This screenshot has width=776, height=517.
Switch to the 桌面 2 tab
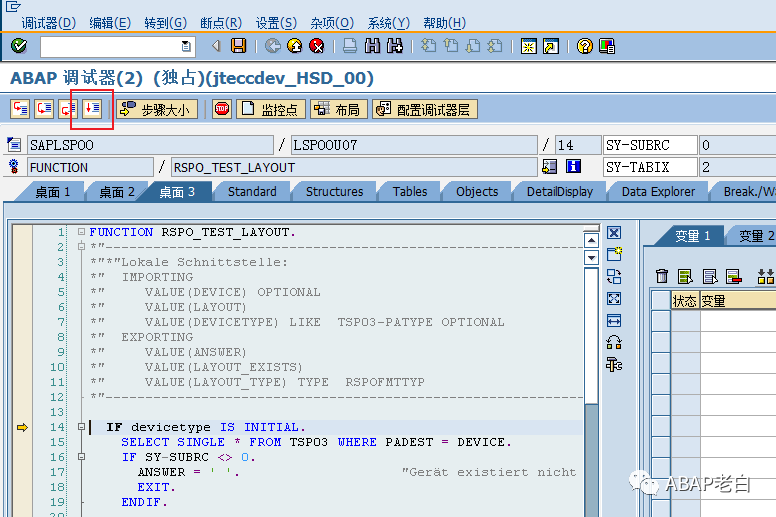click(x=116, y=191)
